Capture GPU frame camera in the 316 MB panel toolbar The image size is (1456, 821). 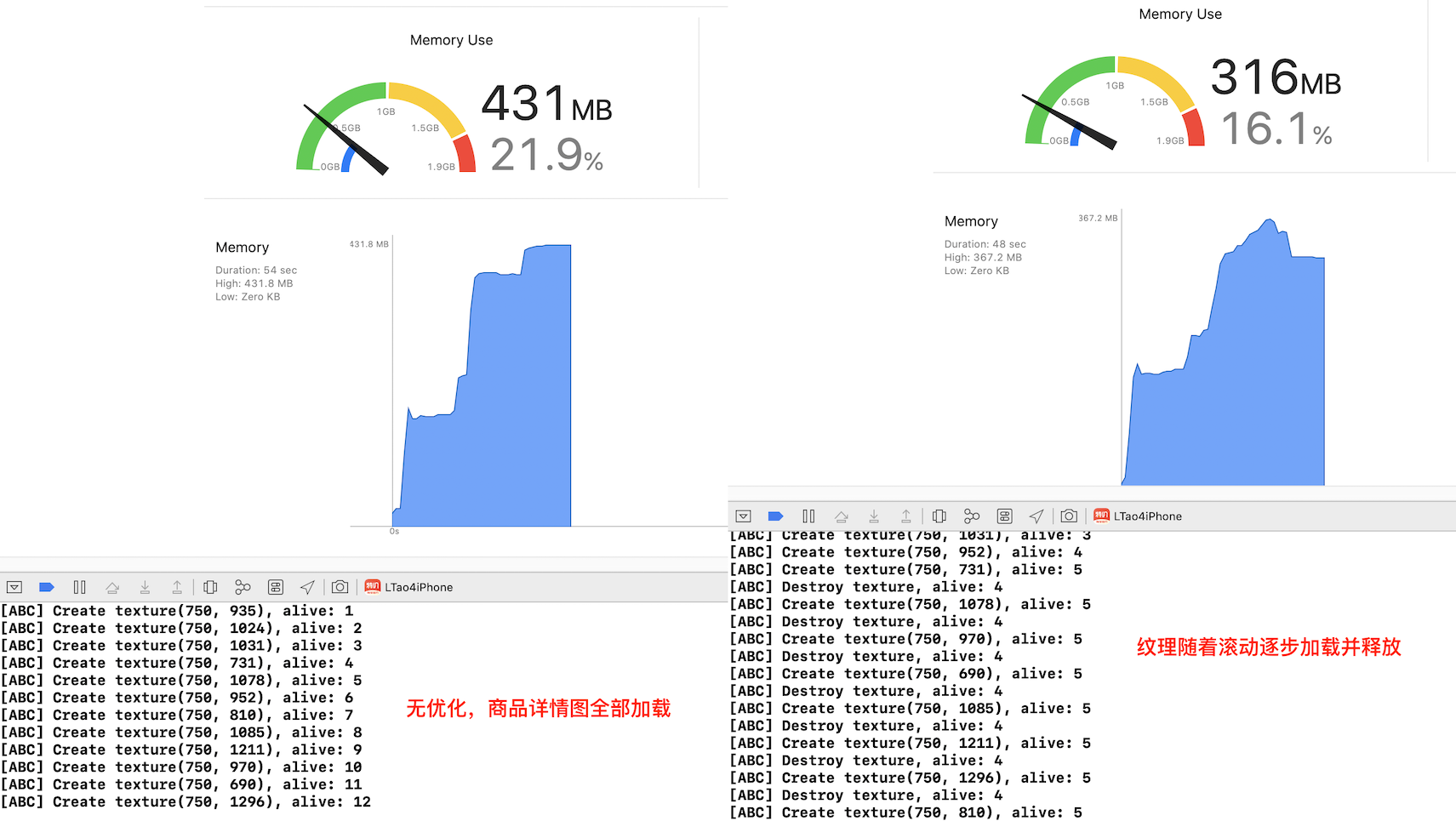tap(1069, 516)
